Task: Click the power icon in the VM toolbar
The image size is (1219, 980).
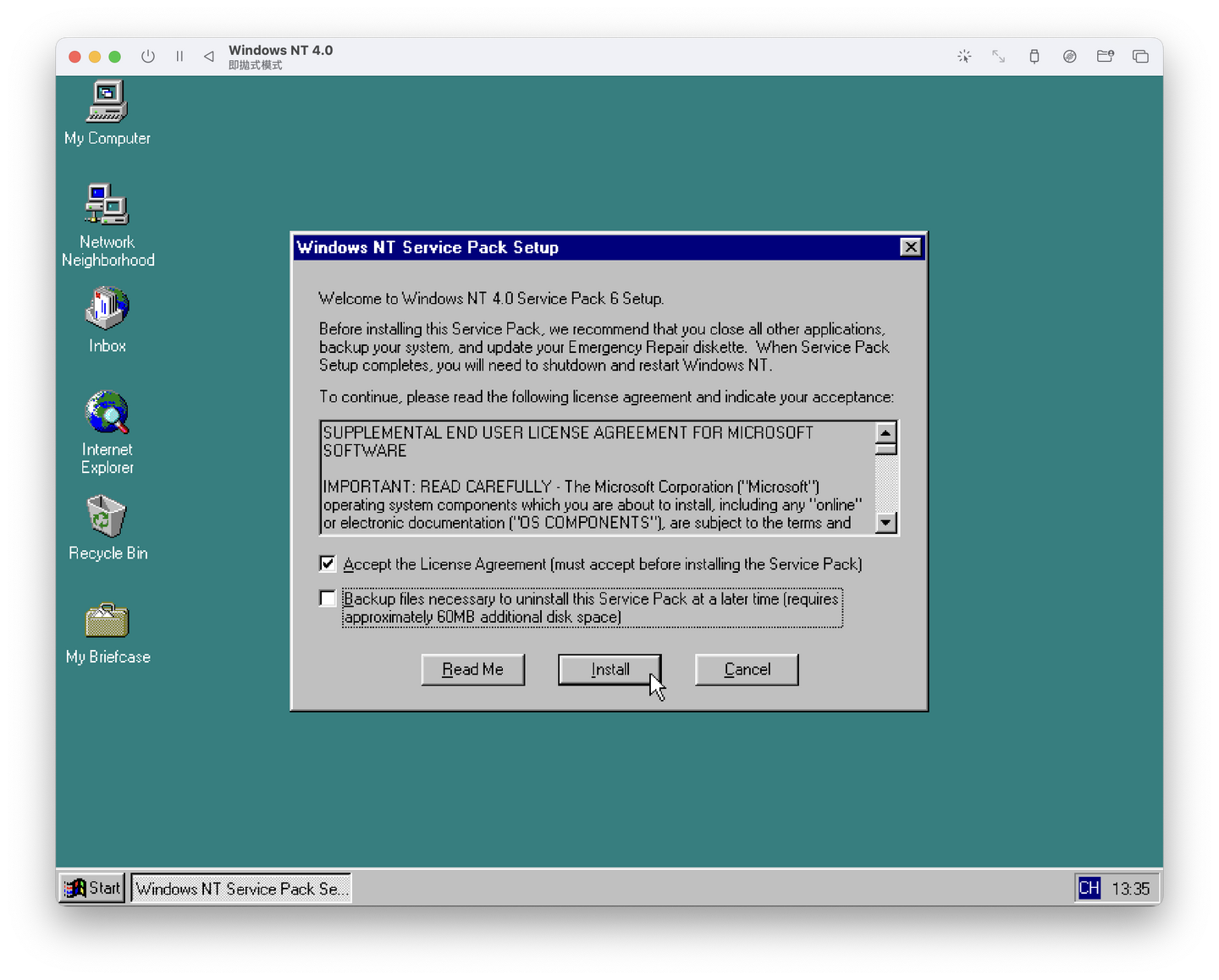Action: tap(148, 56)
